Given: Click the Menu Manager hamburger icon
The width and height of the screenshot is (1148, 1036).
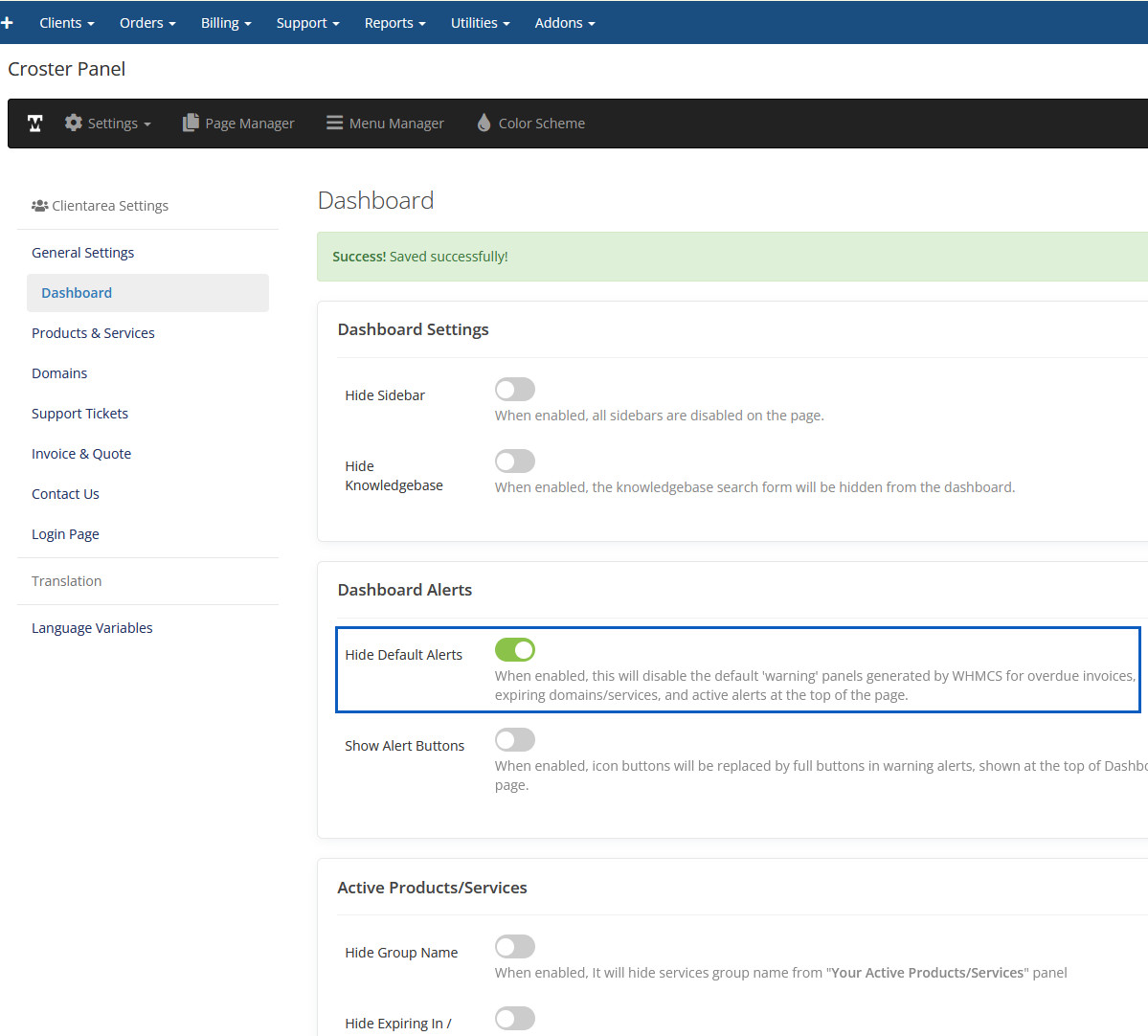Looking at the screenshot, I should coord(334,123).
